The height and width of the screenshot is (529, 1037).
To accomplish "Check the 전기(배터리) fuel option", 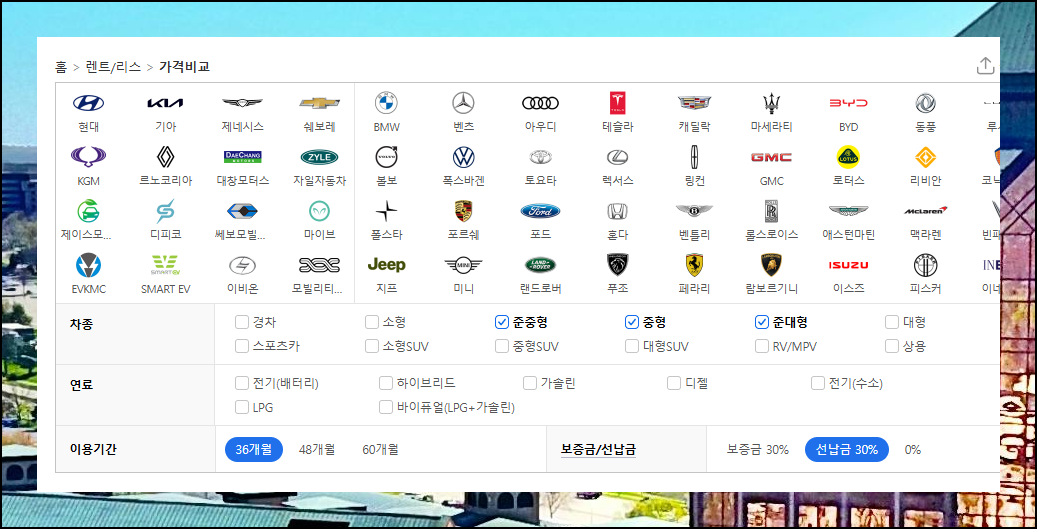I will pyautogui.click(x=241, y=383).
